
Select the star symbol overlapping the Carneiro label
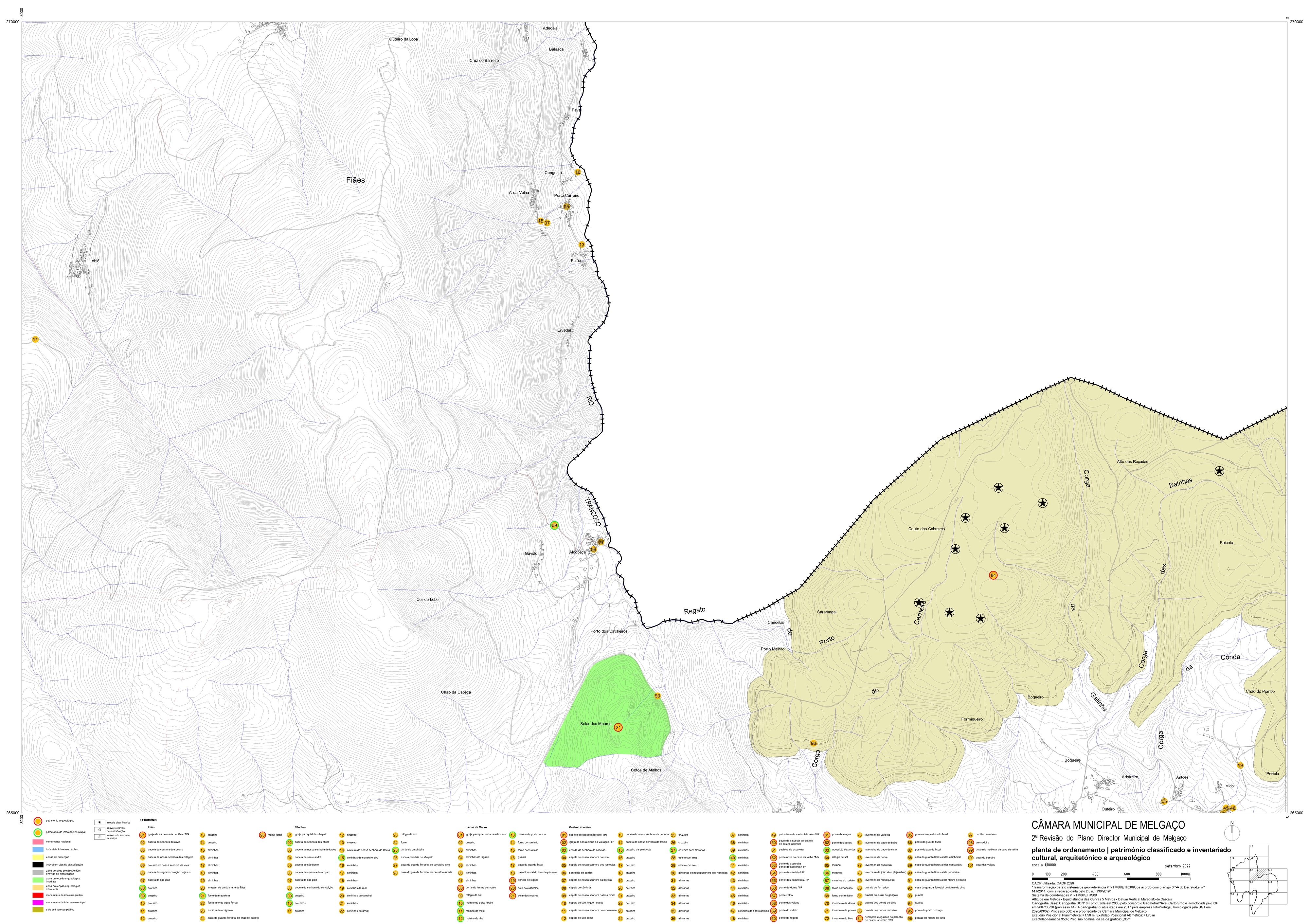[x=919, y=602]
